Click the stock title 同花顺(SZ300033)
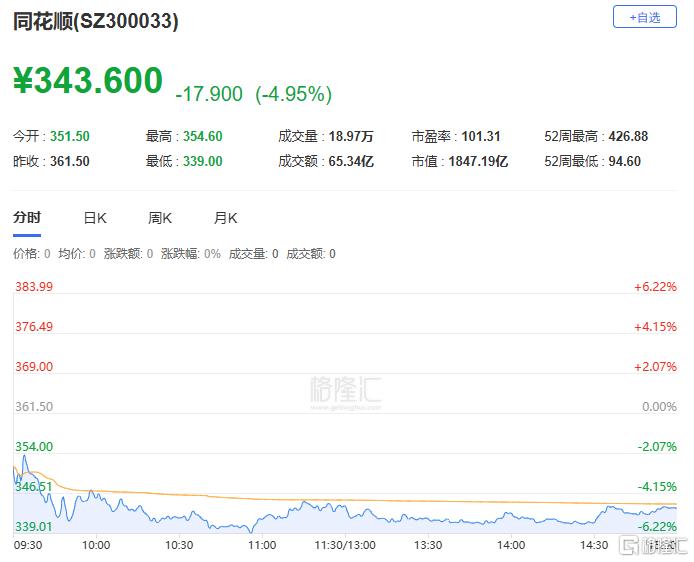The height and width of the screenshot is (562, 694). [x=96, y=21]
